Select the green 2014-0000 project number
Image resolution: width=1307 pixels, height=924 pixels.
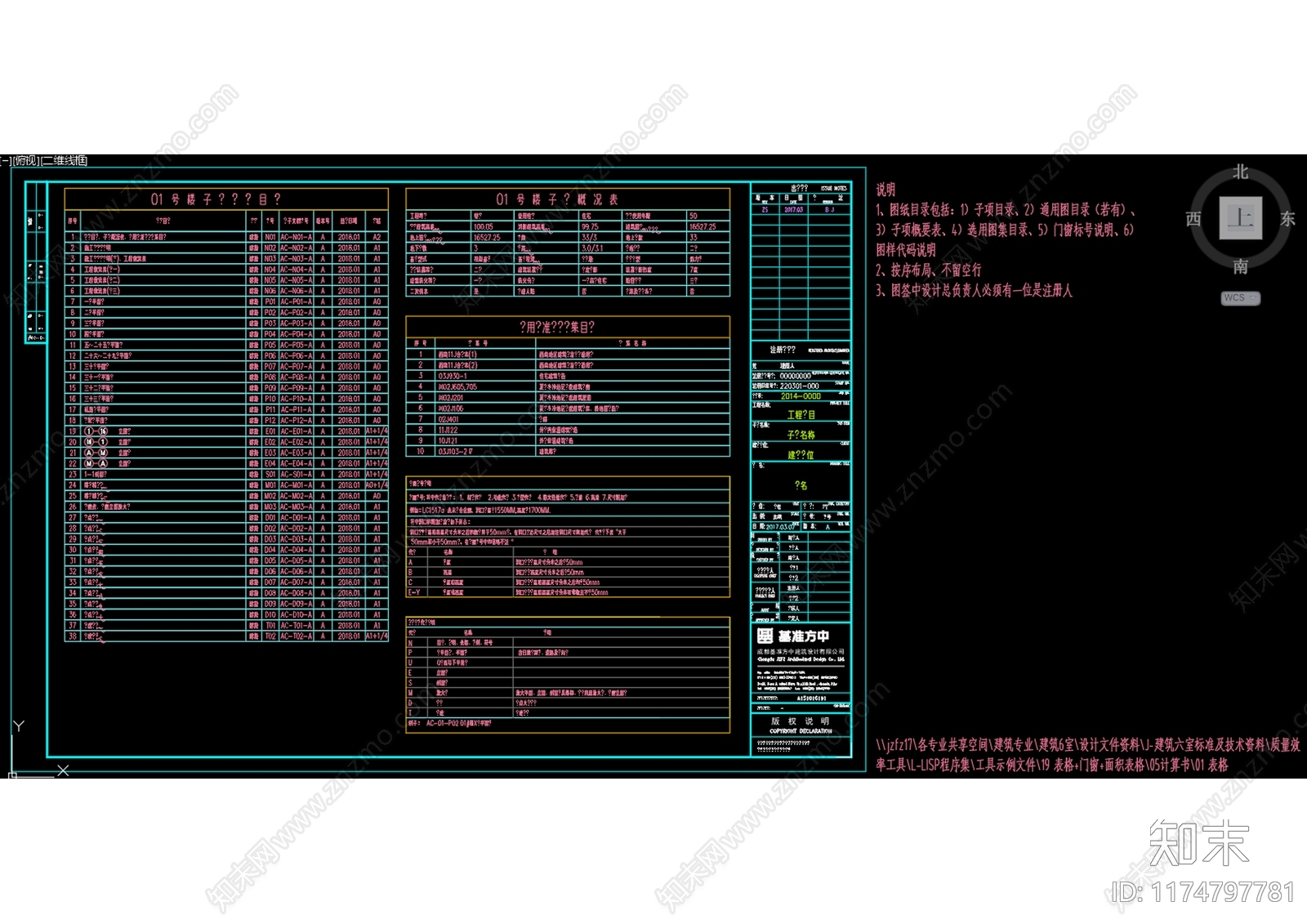801,396
